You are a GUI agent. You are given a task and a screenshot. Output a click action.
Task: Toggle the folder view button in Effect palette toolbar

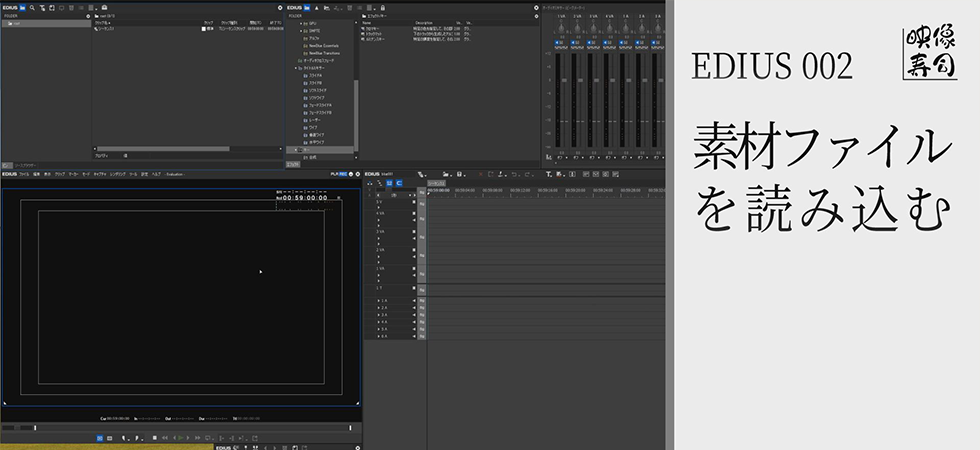tap(307, 8)
